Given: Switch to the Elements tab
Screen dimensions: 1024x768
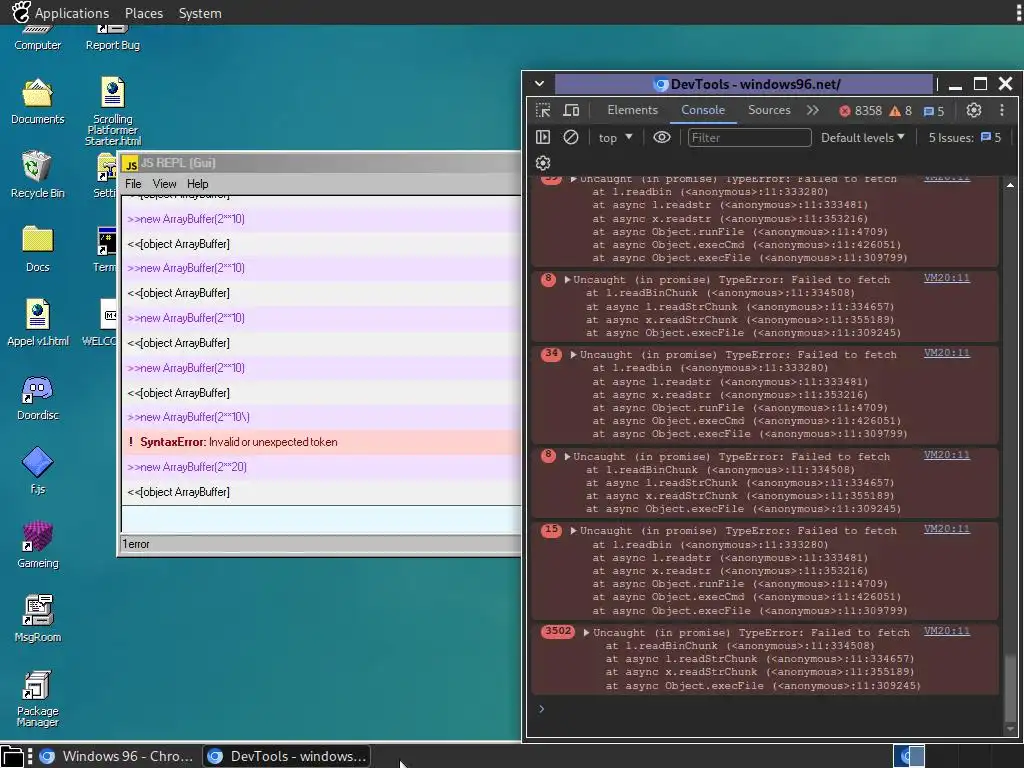Looking at the screenshot, I should pyautogui.click(x=632, y=110).
